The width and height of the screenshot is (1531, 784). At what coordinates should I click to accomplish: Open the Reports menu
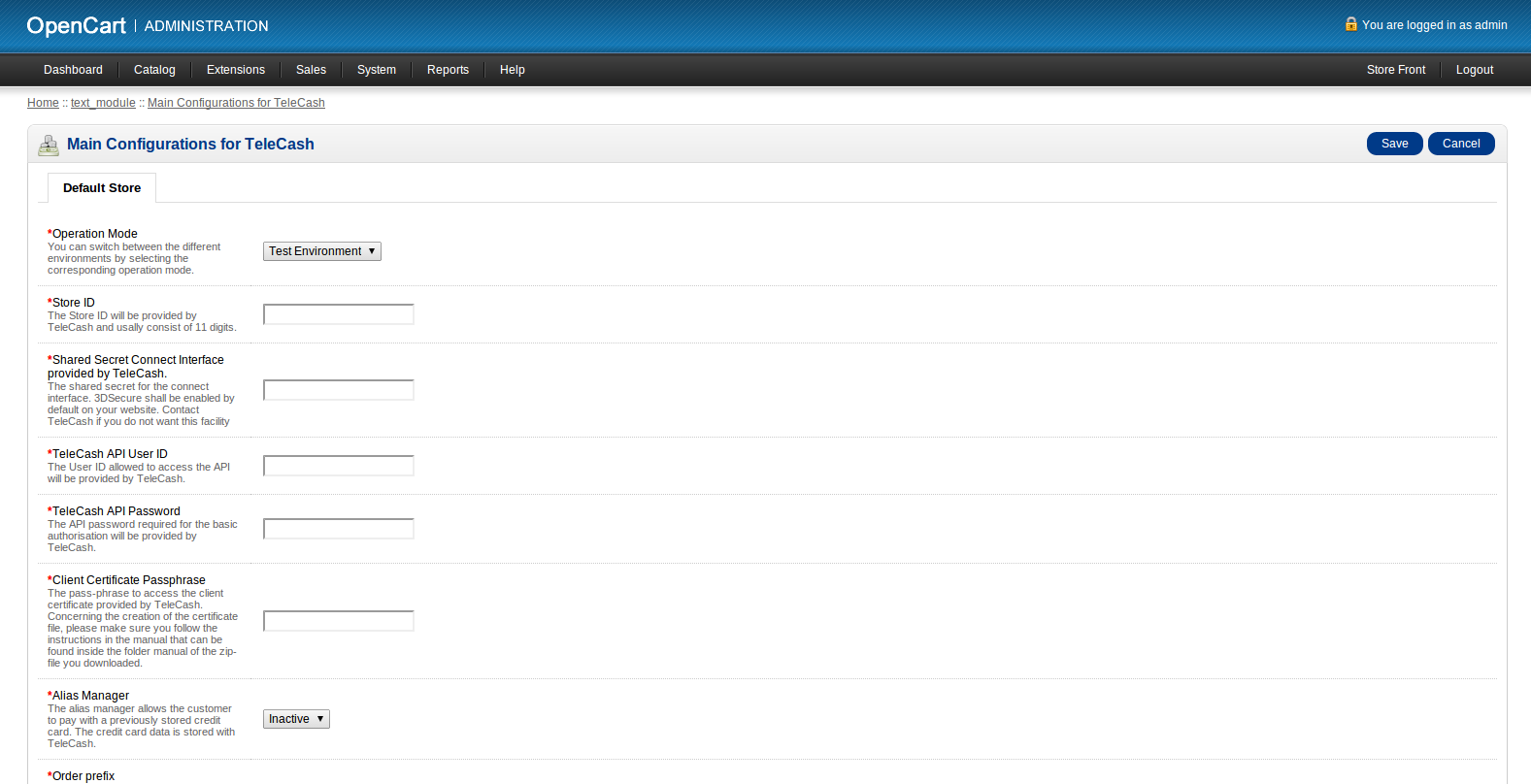[x=448, y=70]
